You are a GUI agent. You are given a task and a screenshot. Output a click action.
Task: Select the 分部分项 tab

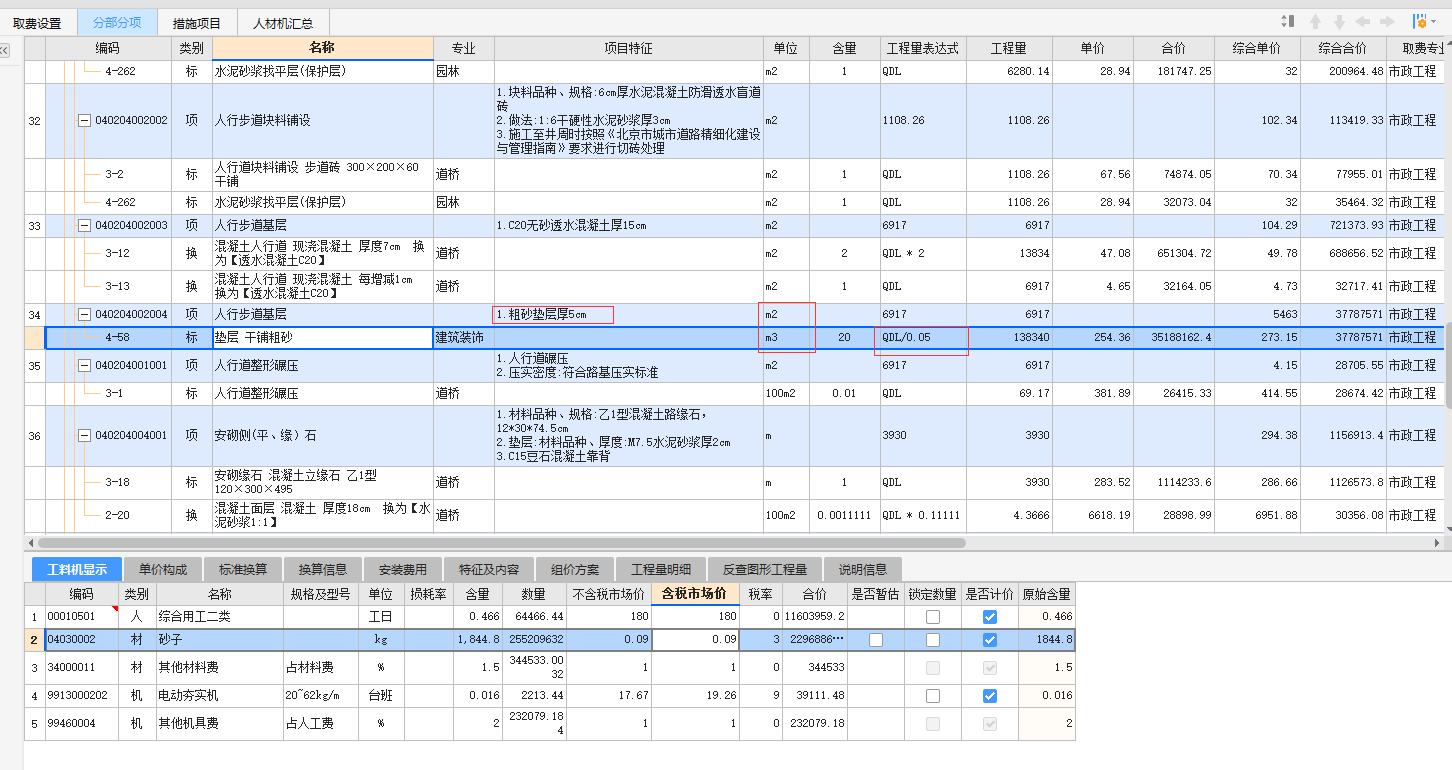[117, 23]
